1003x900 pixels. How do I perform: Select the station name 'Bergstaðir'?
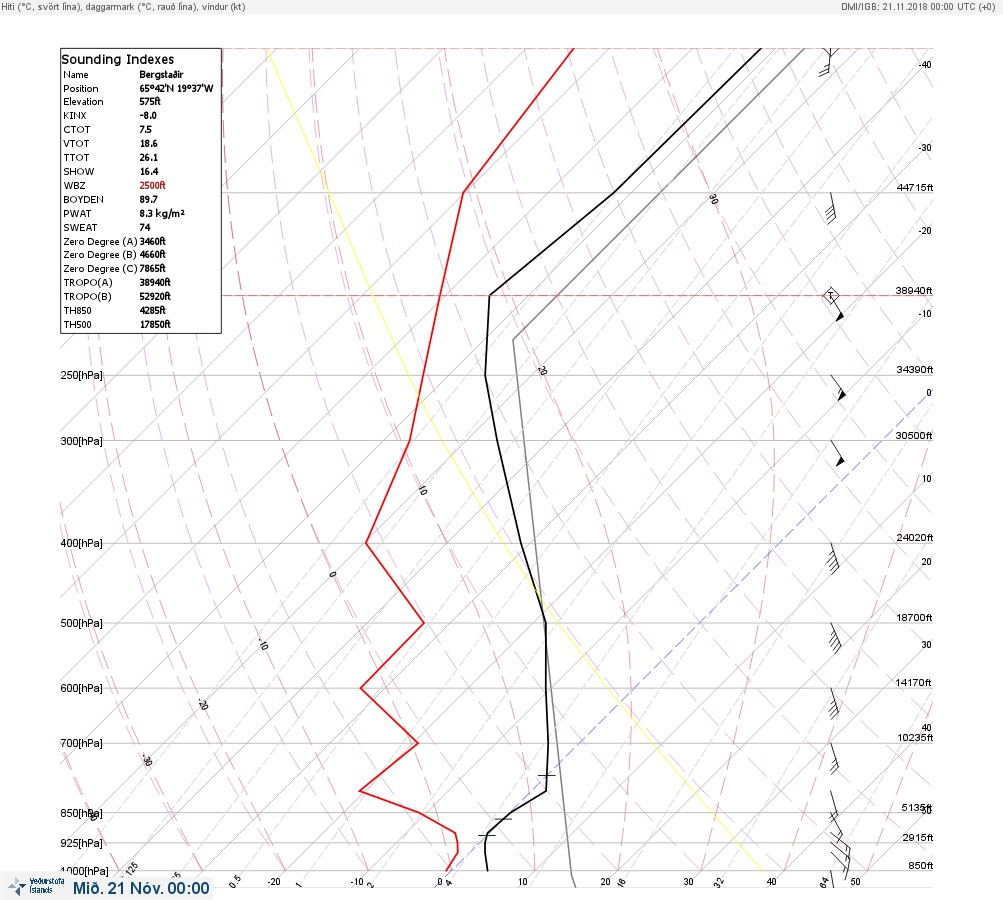pyautogui.click(x=161, y=75)
